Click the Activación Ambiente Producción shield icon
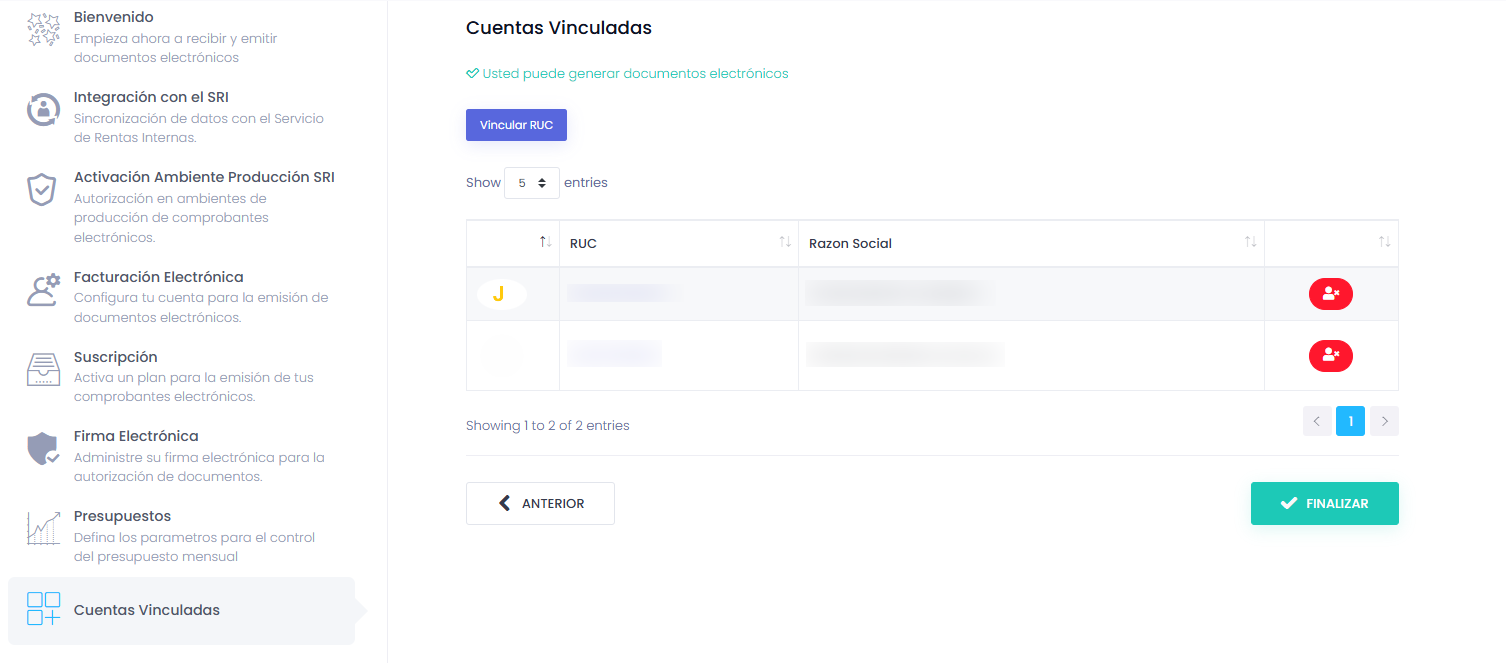 point(42,190)
